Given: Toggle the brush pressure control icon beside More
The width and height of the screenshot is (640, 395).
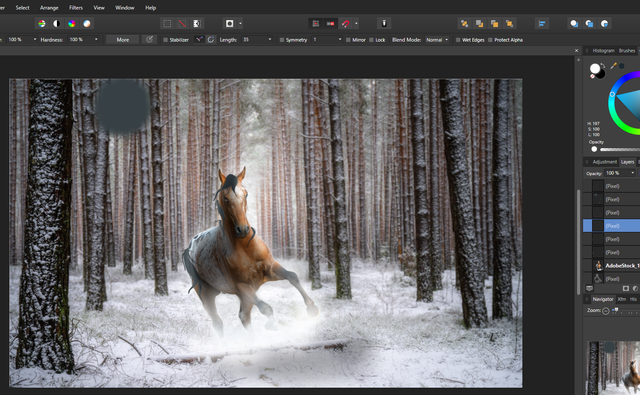Looking at the screenshot, I should click(149, 40).
